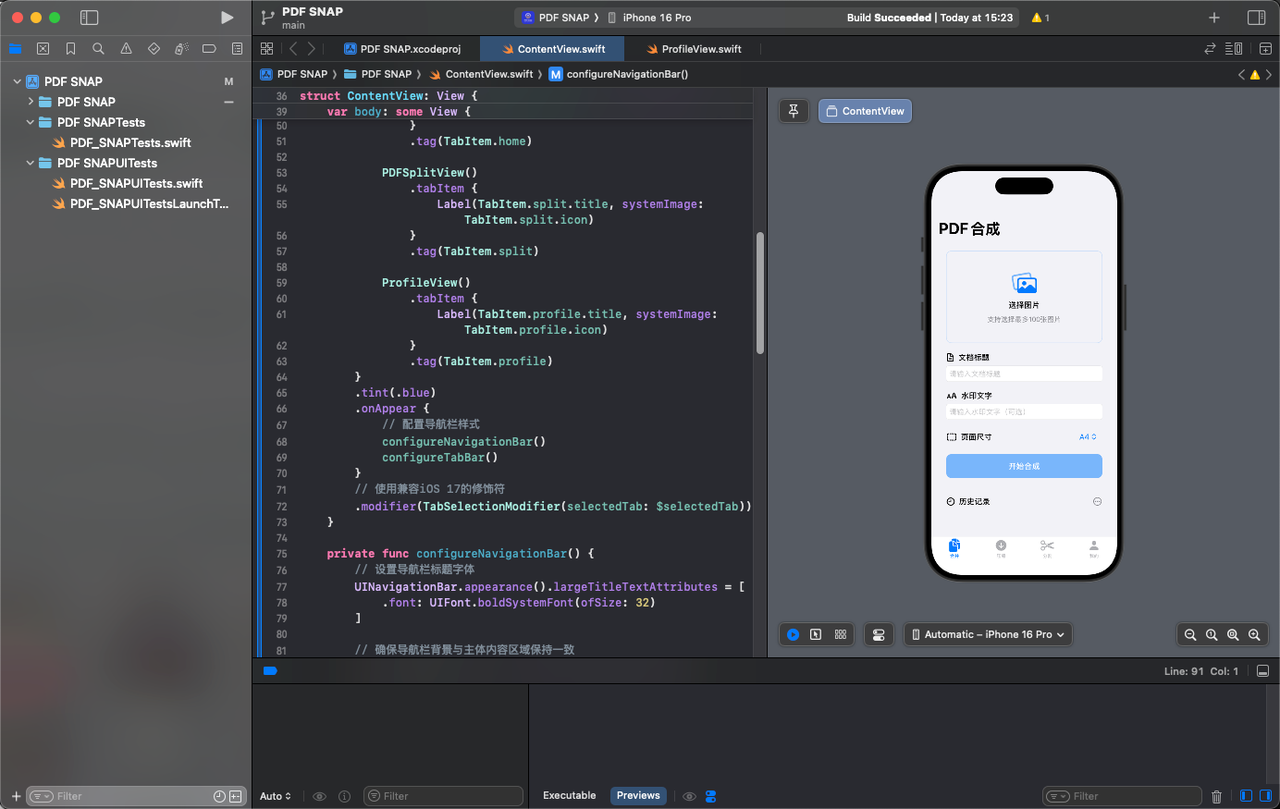Show source-controlled files filter
This screenshot has height=809, width=1280.
(236, 796)
